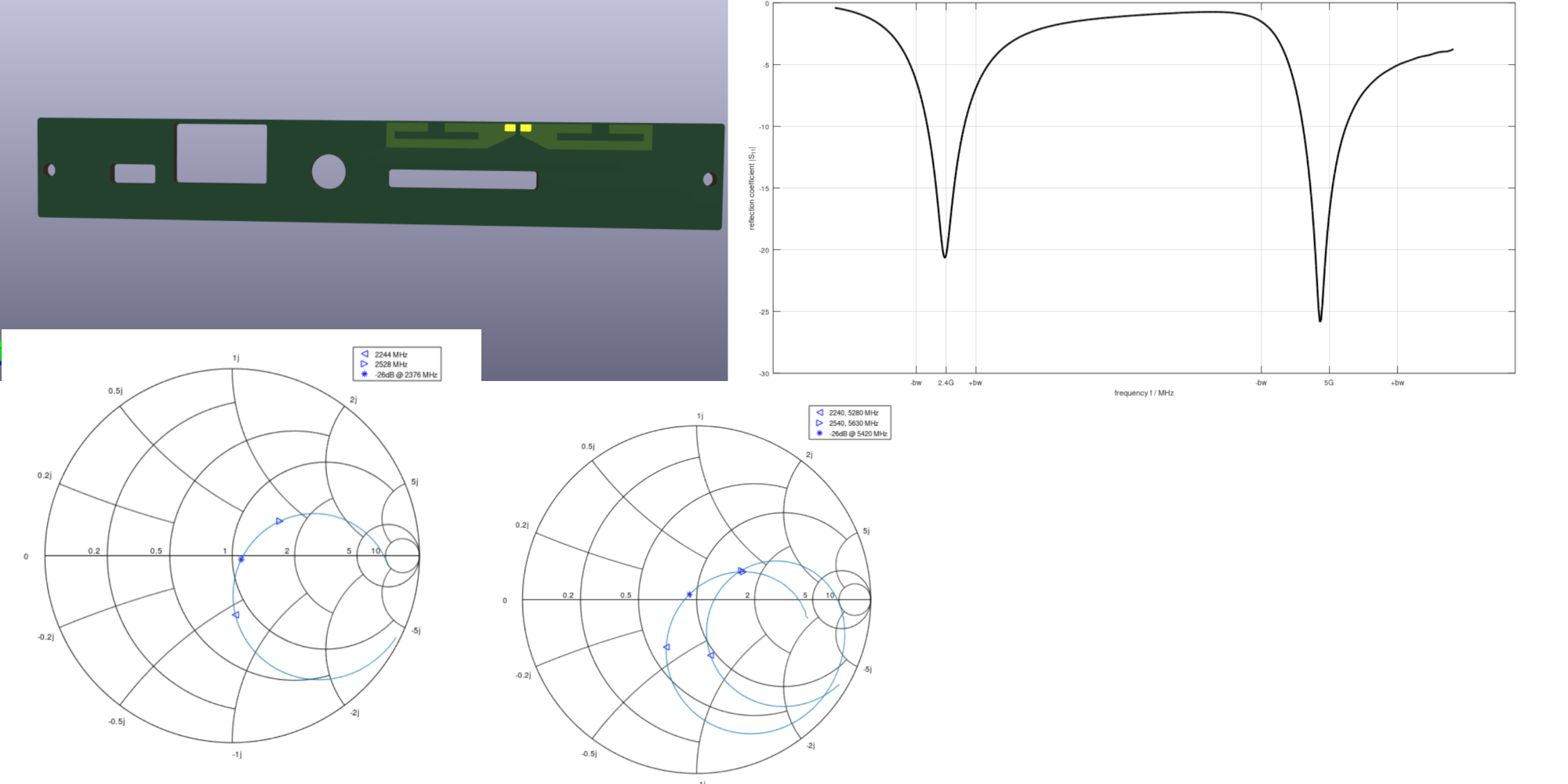The height and width of the screenshot is (784, 1568).
Task: Select the large square cutout on the PCB
Action: (222, 154)
